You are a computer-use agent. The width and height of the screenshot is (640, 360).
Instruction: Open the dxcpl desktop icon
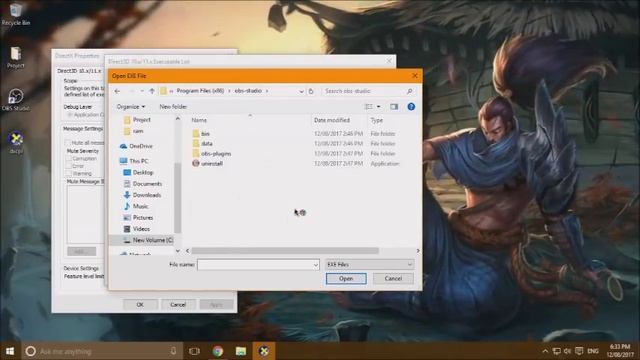coord(16,142)
